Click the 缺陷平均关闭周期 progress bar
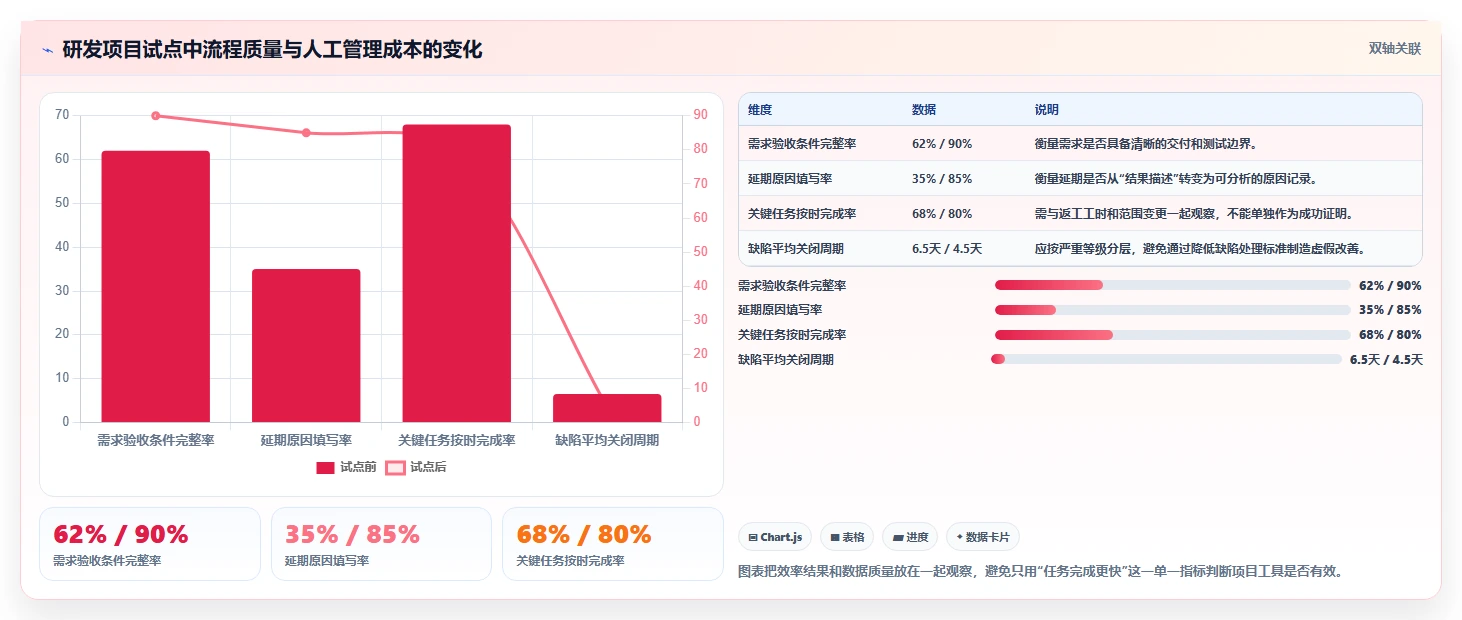This screenshot has width=1462, height=620. 1166,359
